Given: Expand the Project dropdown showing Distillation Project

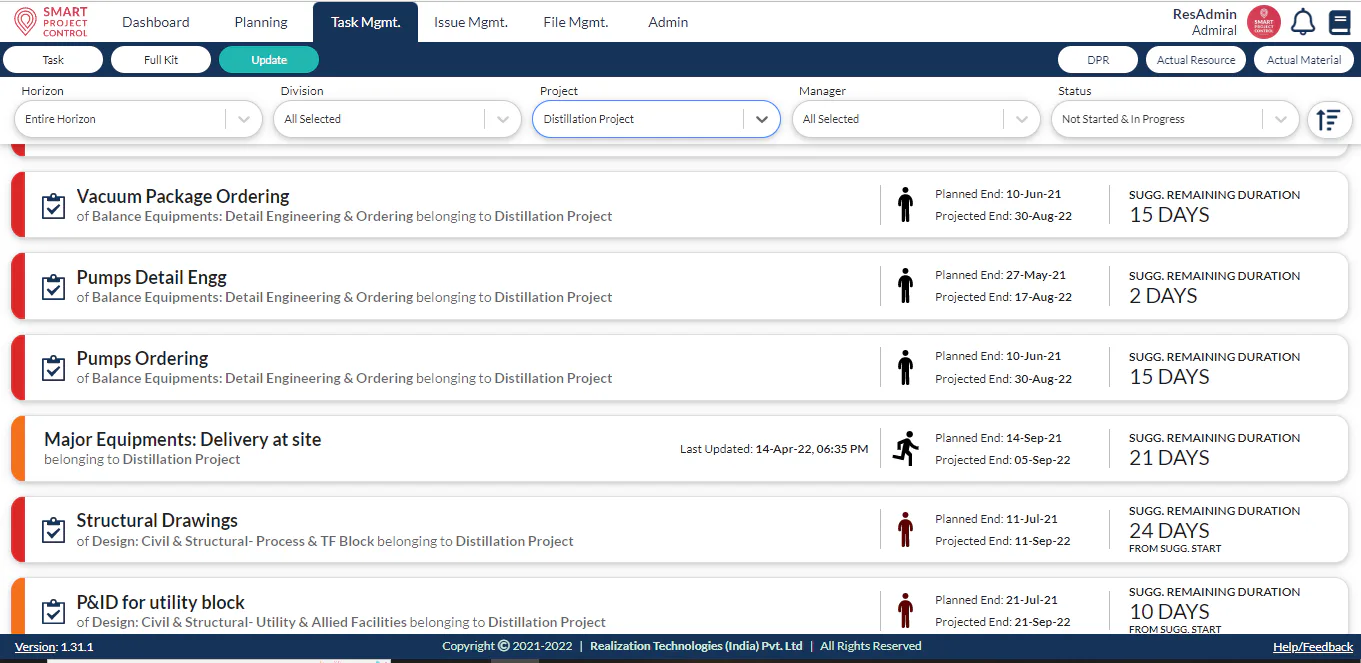Looking at the screenshot, I should click(761, 119).
